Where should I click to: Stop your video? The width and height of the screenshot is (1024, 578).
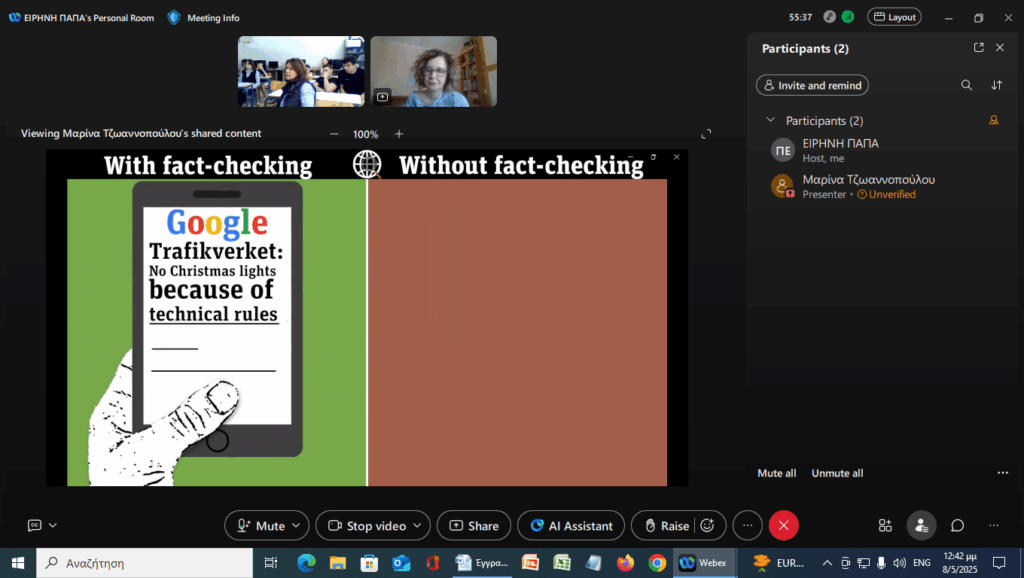367,525
